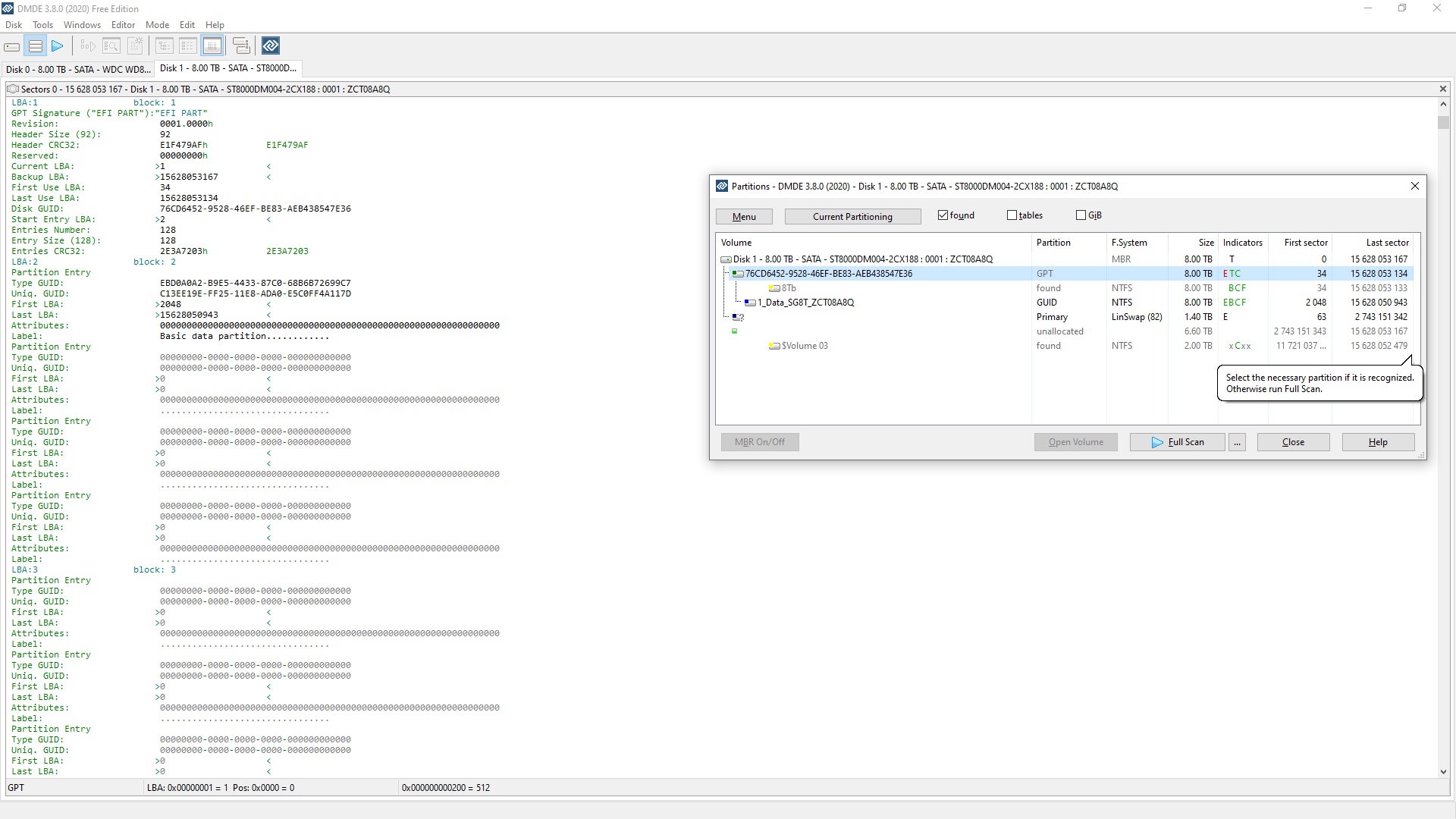Image resolution: width=1456 pixels, height=819 pixels.
Task: Click the Menu button in Partitions dialog
Action: click(x=744, y=217)
